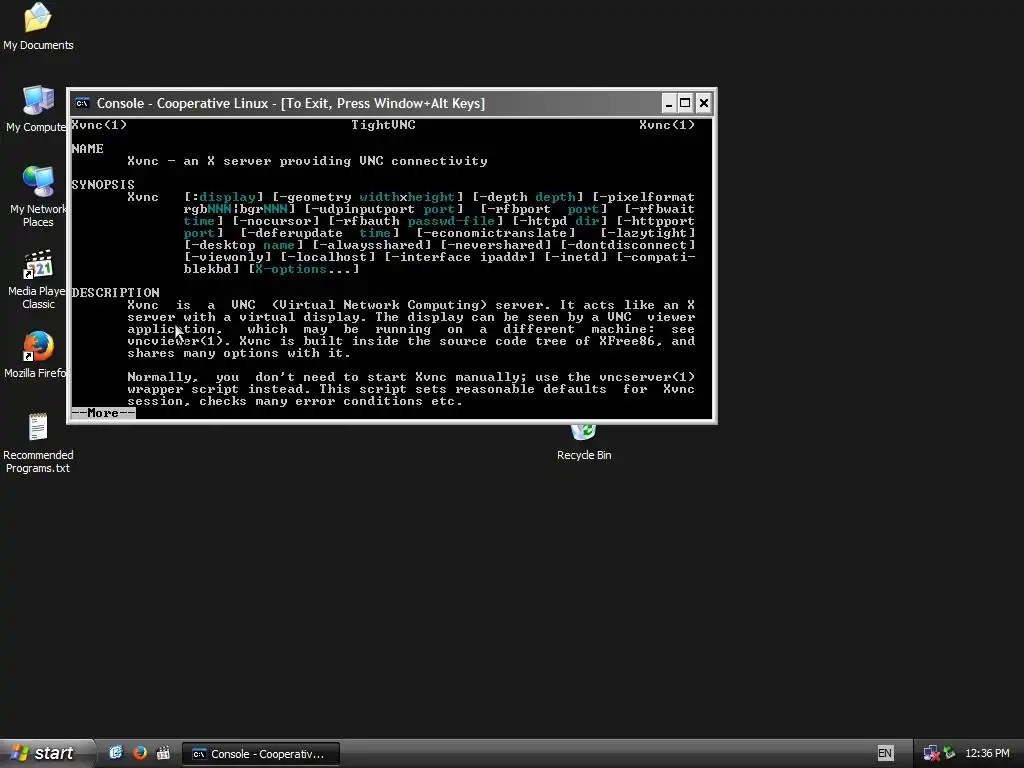Click the XFree86 word in description
The height and width of the screenshot is (768, 1024).
click(x=628, y=341)
